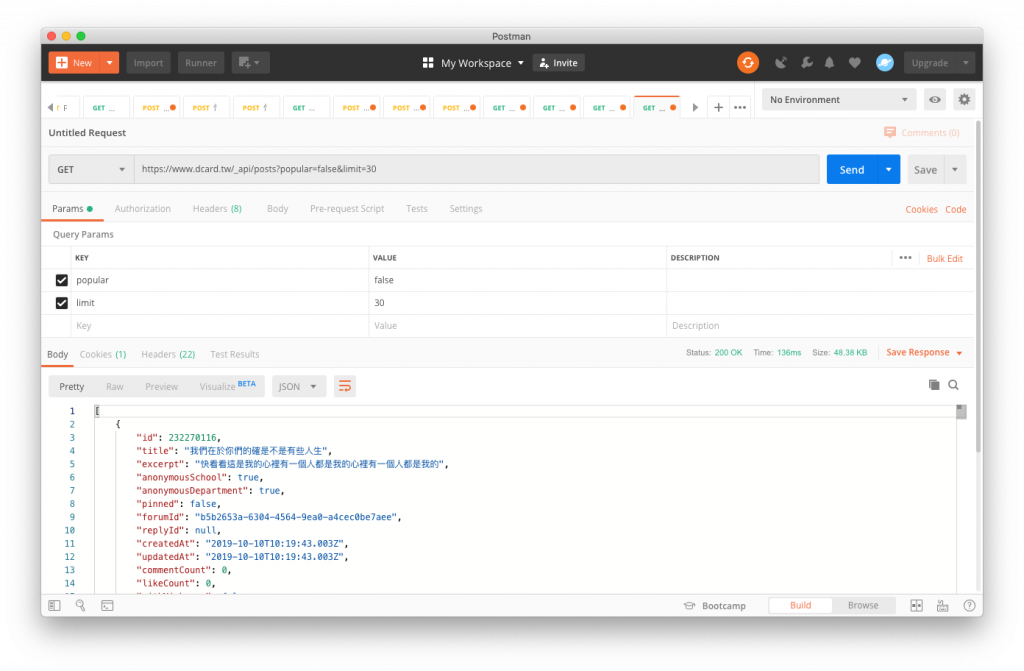Open the query params column options ellipsis
This screenshot has width=1024, height=671.
pyautogui.click(x=905, y=257)
